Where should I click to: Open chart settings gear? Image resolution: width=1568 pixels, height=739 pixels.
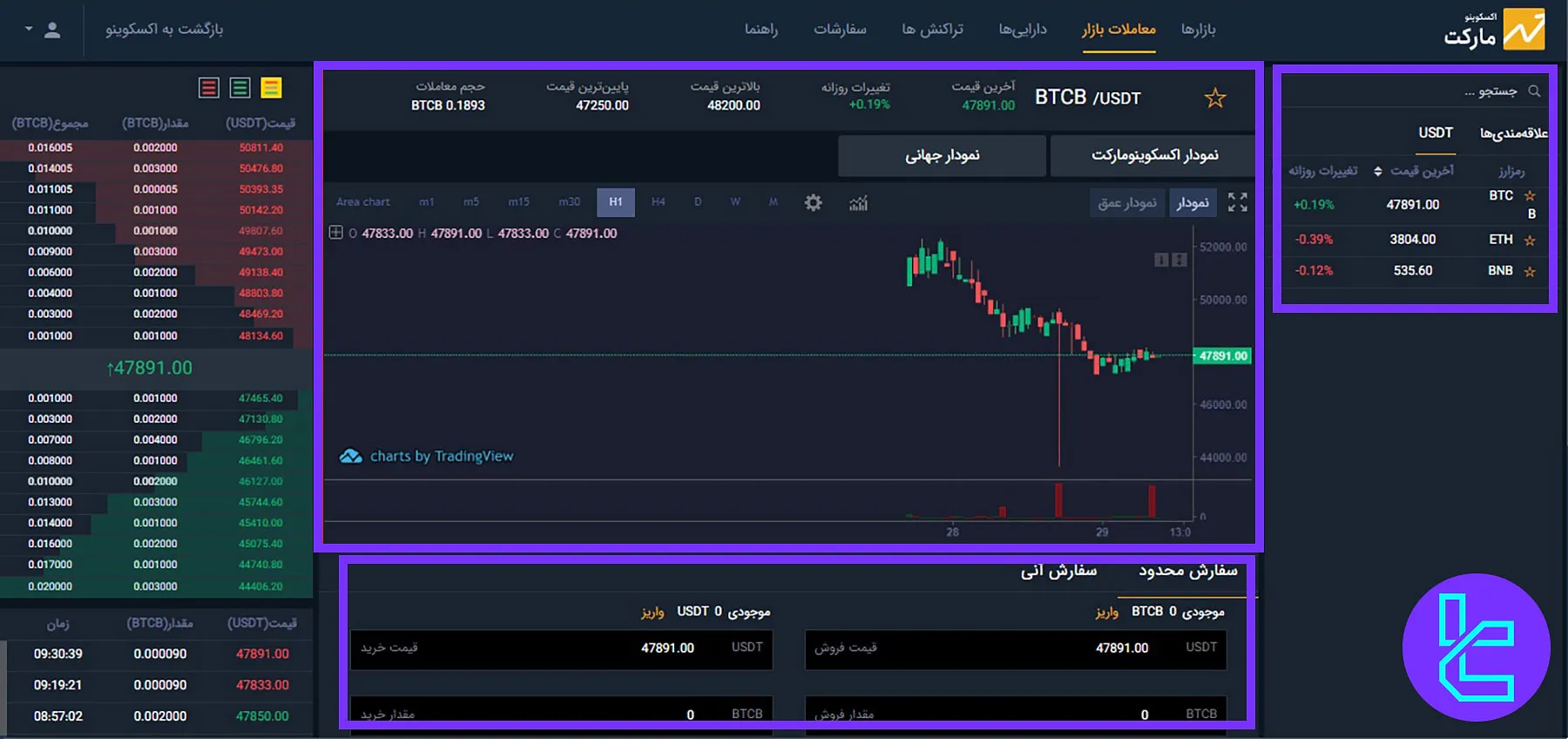(813, 203)
